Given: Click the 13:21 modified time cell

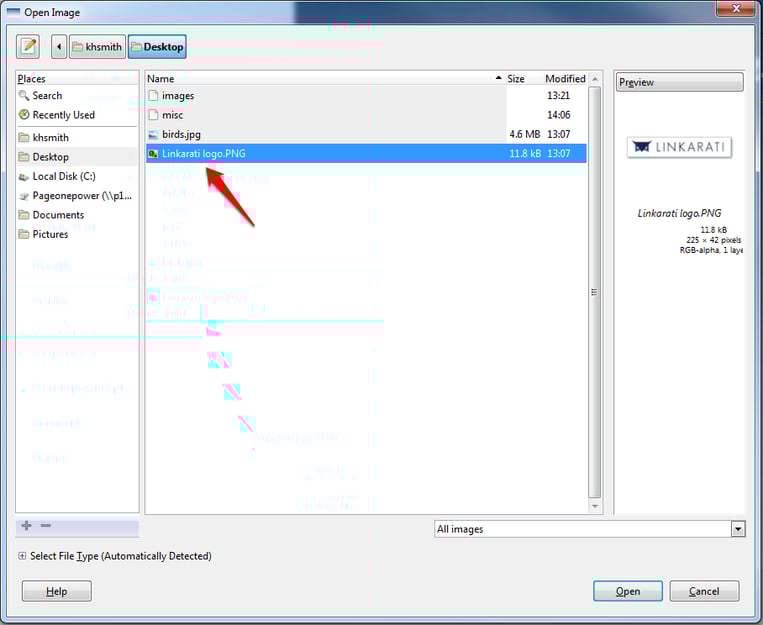Looking at the screenshot, I should 559,95.
